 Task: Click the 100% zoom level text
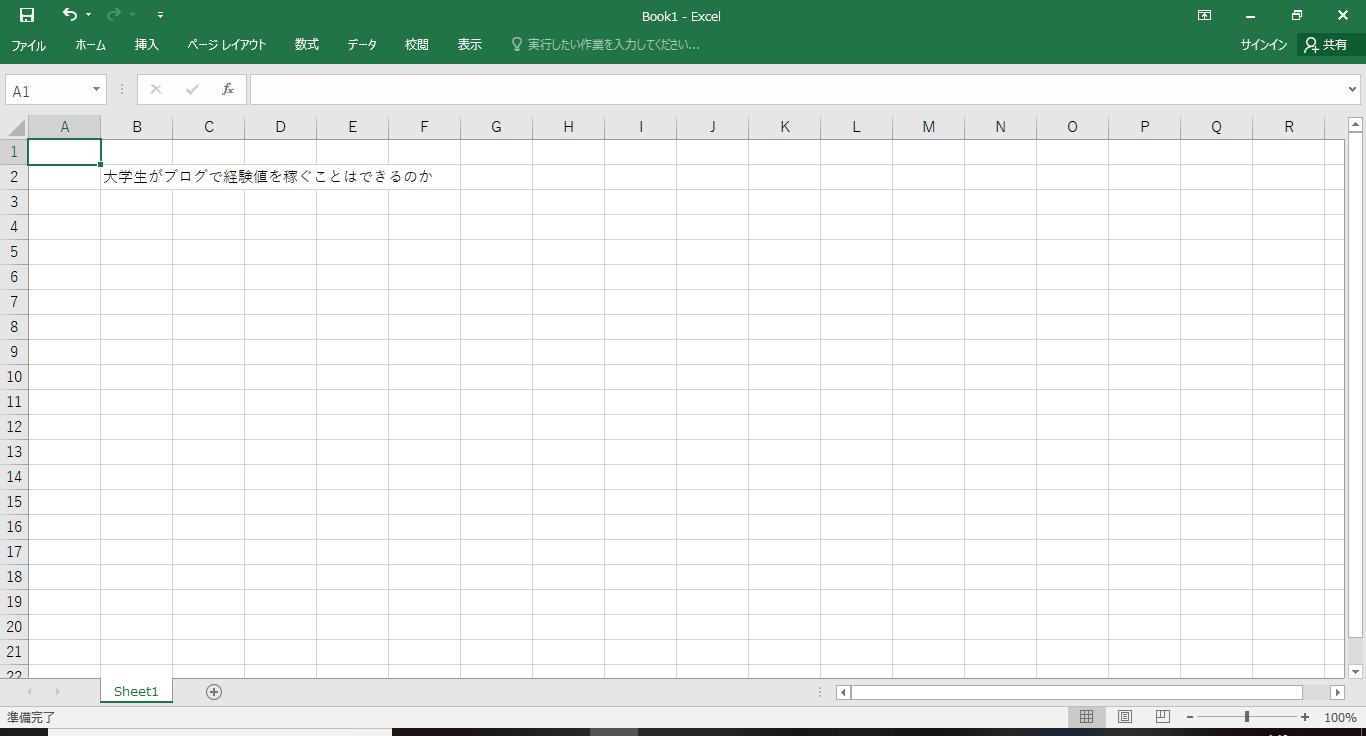(x=1340, y=717)
